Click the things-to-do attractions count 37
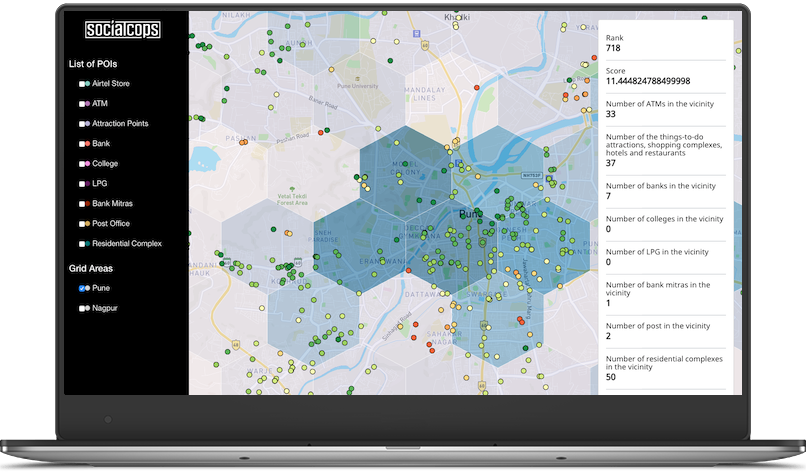806x475 pixels. tap(611, 163)
